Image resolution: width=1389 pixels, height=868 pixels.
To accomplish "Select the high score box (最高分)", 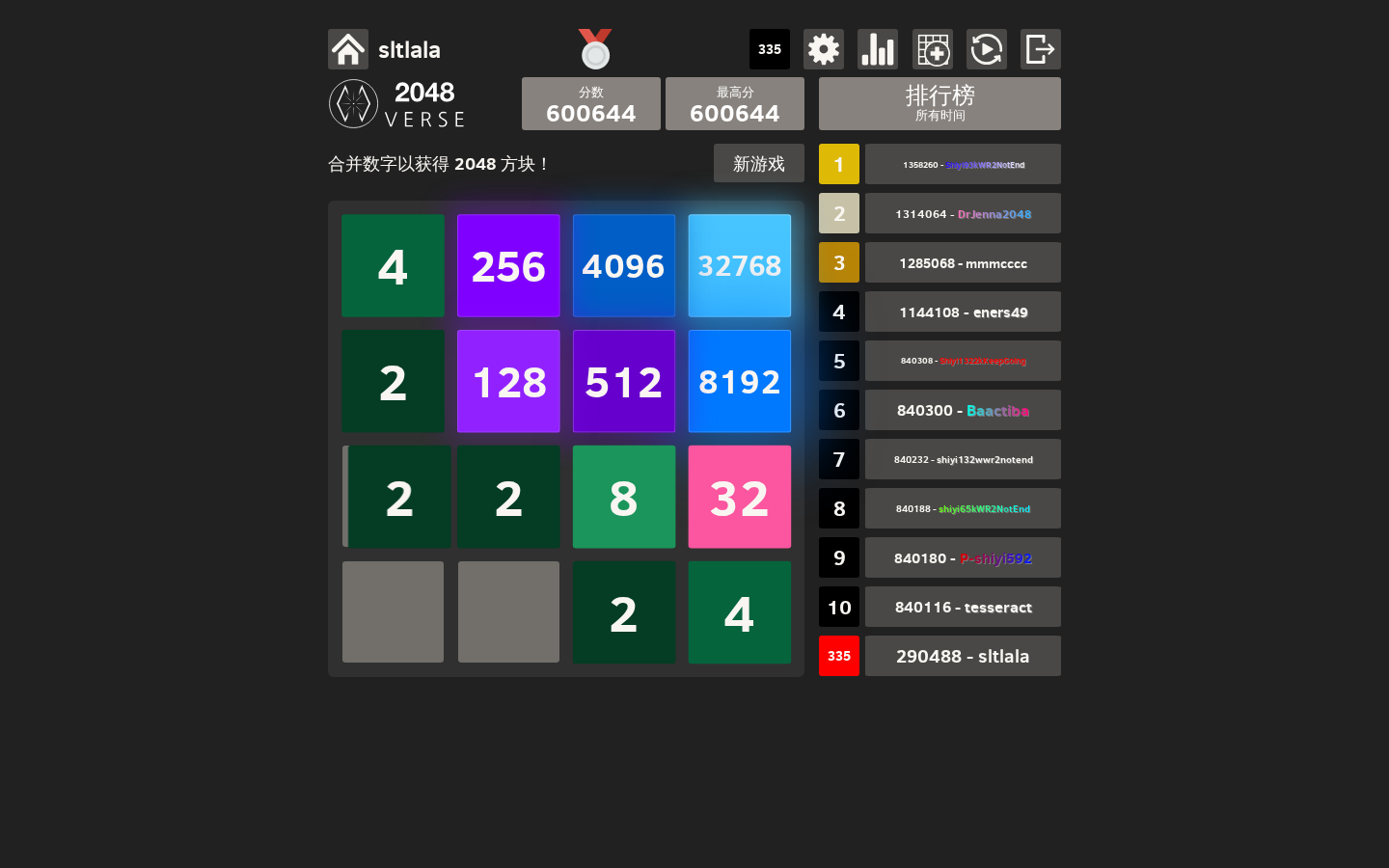I will pos(735,103).
